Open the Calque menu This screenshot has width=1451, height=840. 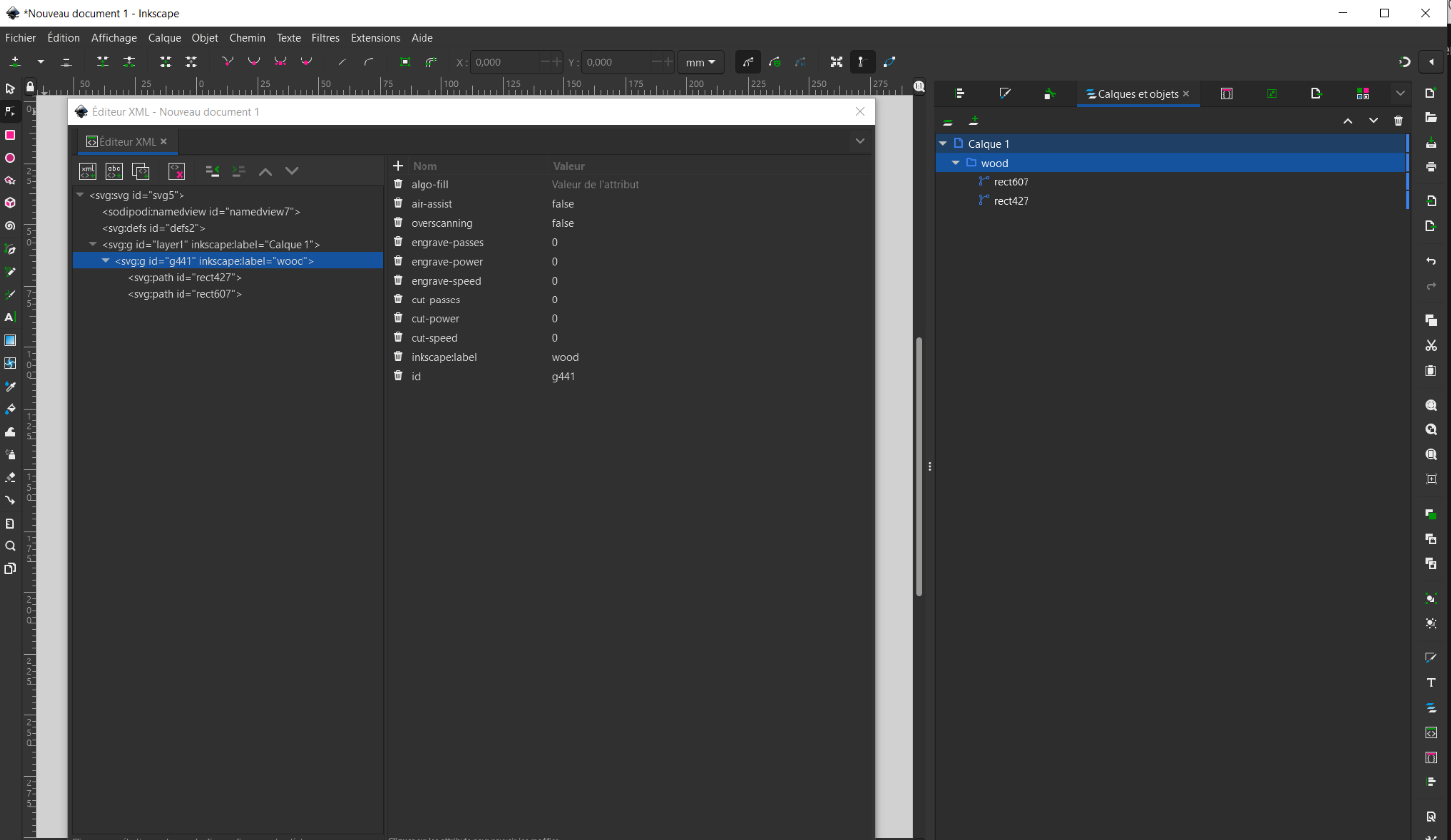(165, 38)
